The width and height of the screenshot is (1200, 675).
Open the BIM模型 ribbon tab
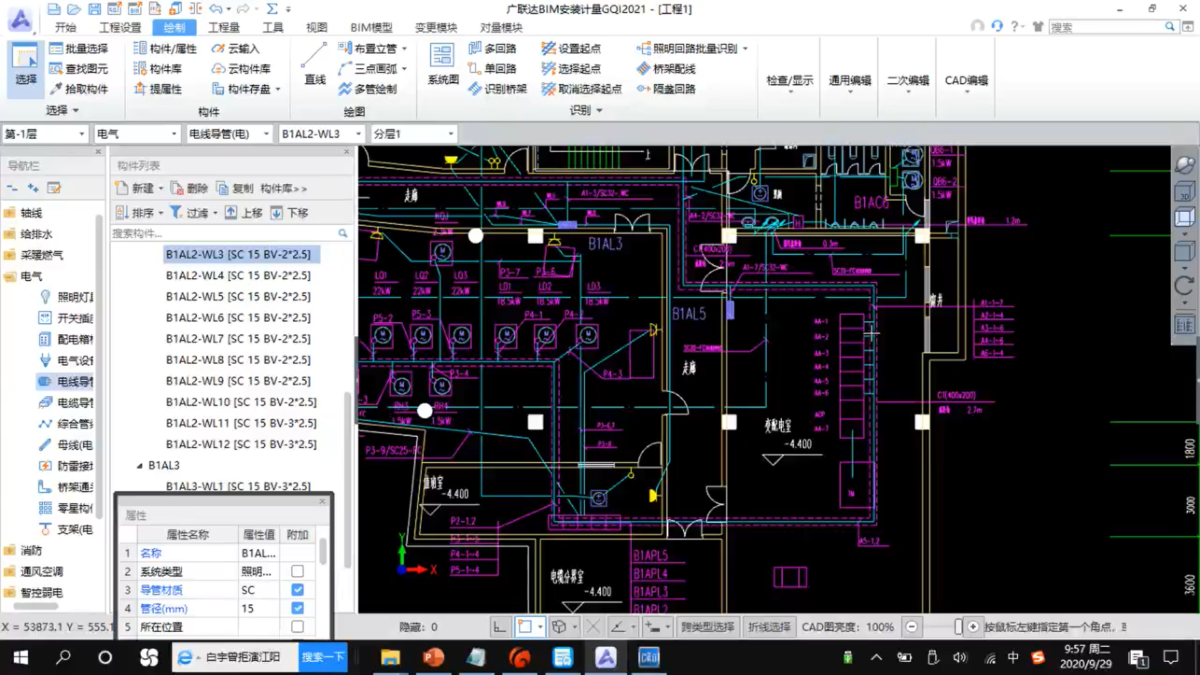click(371, 28)
